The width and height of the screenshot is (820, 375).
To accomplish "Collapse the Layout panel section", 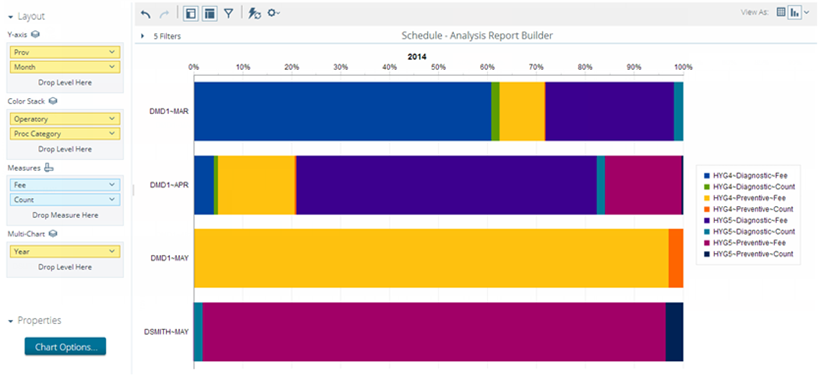I will [x=10, y=17].
